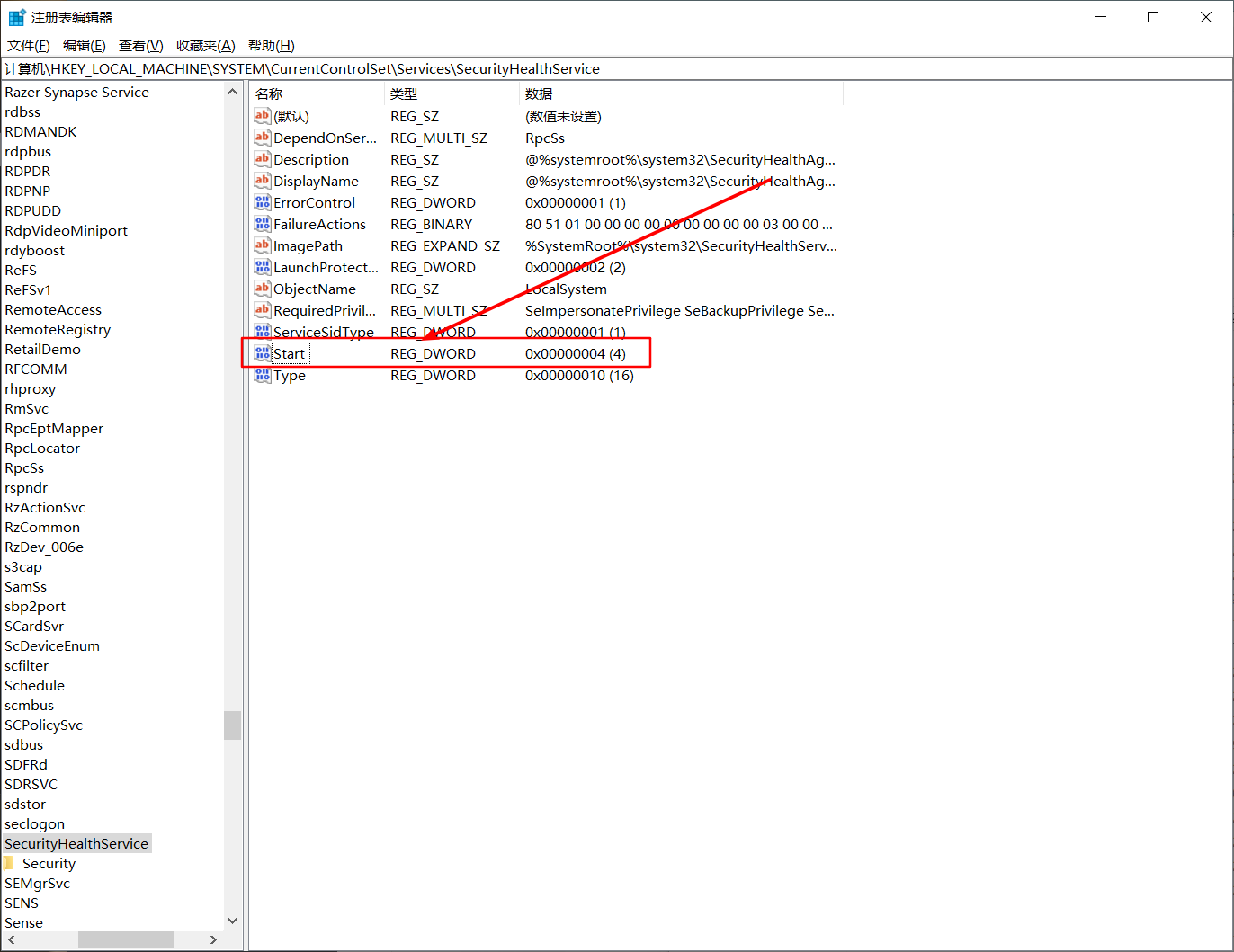1234x952 pixels.
Task: Select the SEMgrSvc key
Action: coord(37,883)
